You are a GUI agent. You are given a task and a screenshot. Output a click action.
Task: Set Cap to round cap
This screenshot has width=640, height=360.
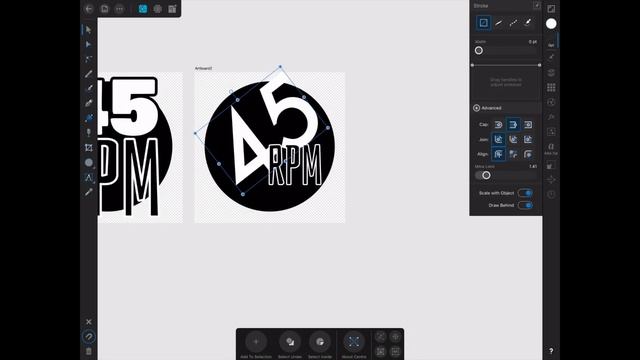(x=498, y=124)
